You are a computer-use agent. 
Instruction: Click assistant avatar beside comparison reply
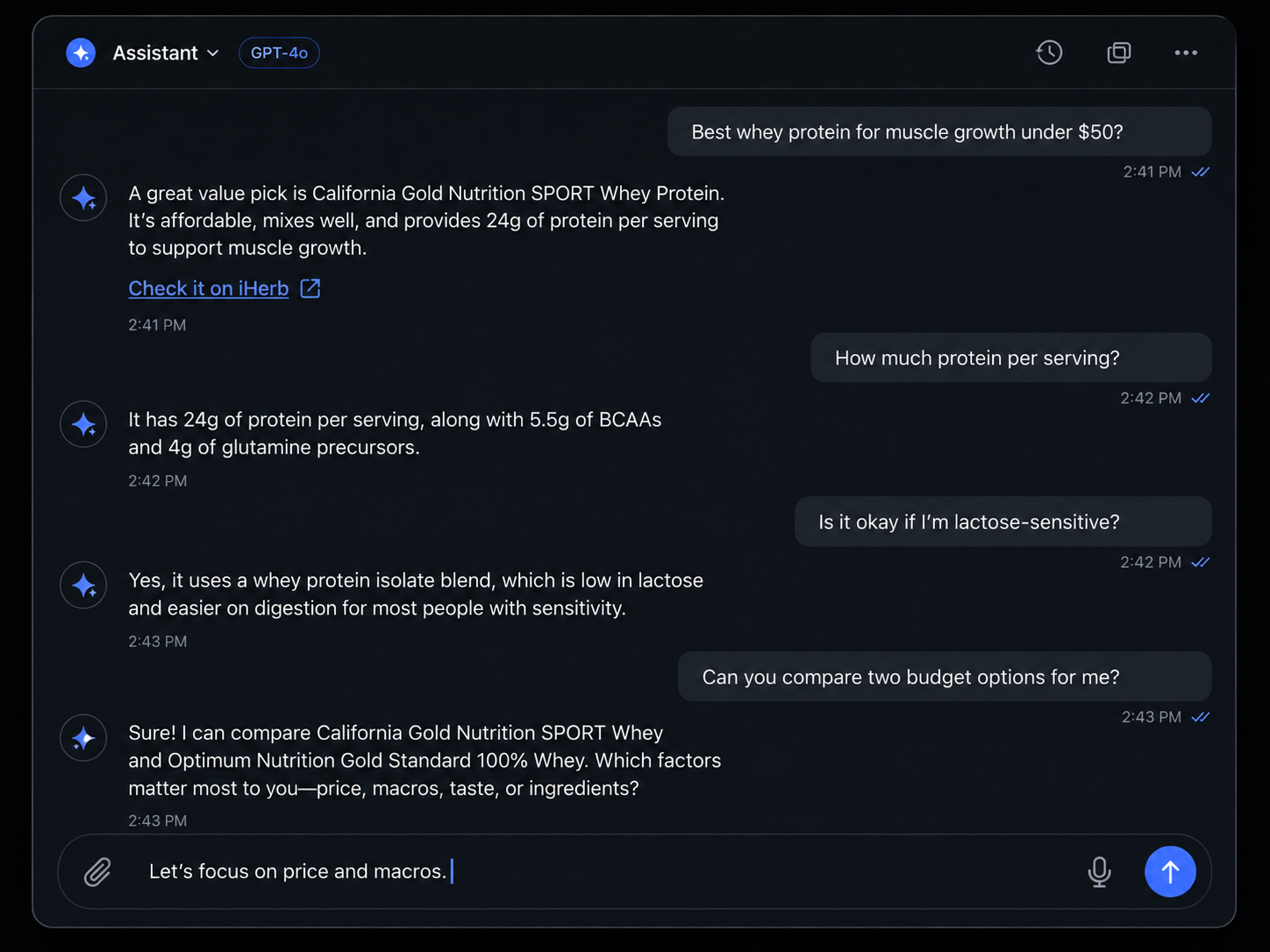(x=83, y=738)
